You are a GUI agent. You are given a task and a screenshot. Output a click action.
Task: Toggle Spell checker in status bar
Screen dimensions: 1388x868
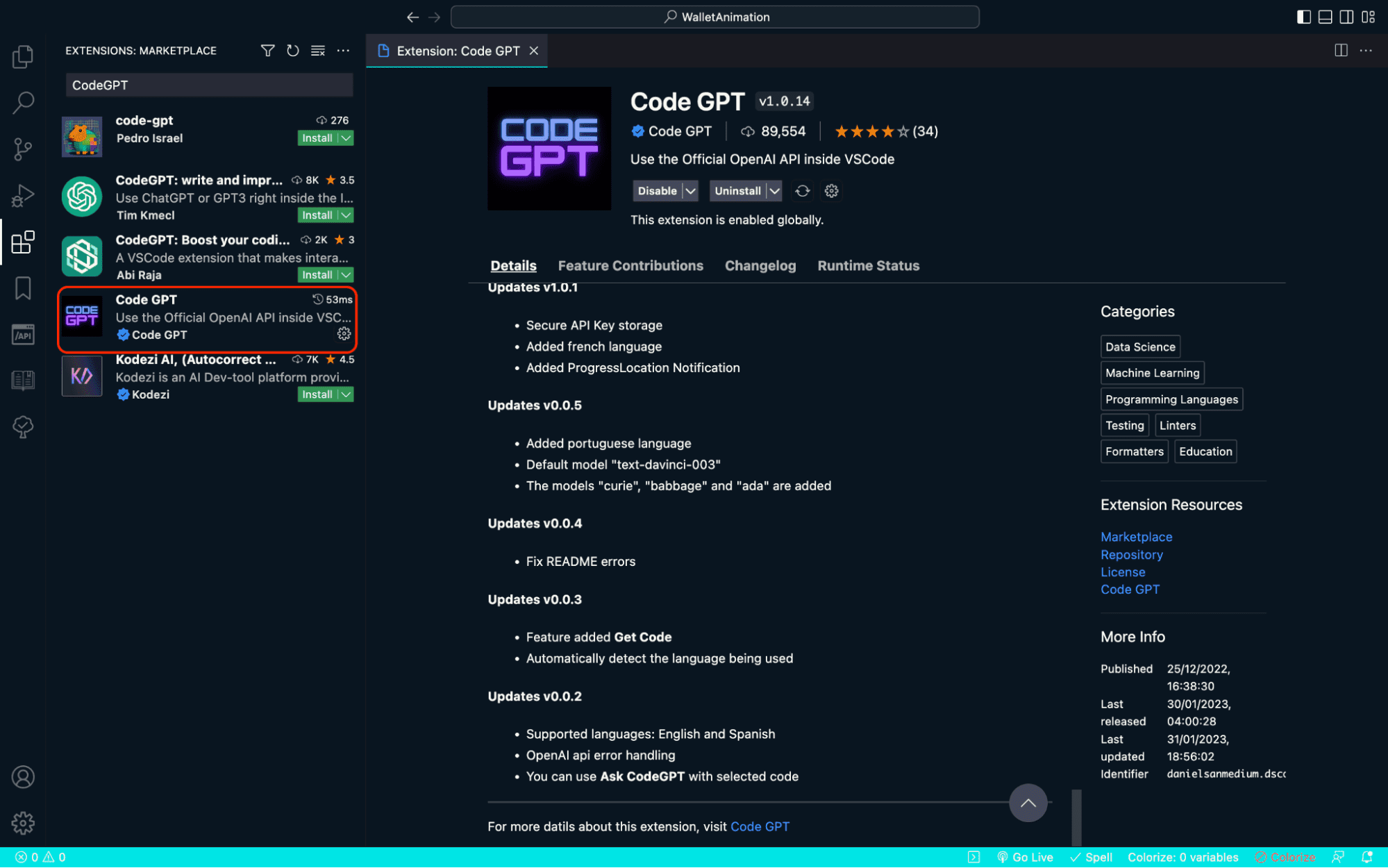coord(1091,858)
